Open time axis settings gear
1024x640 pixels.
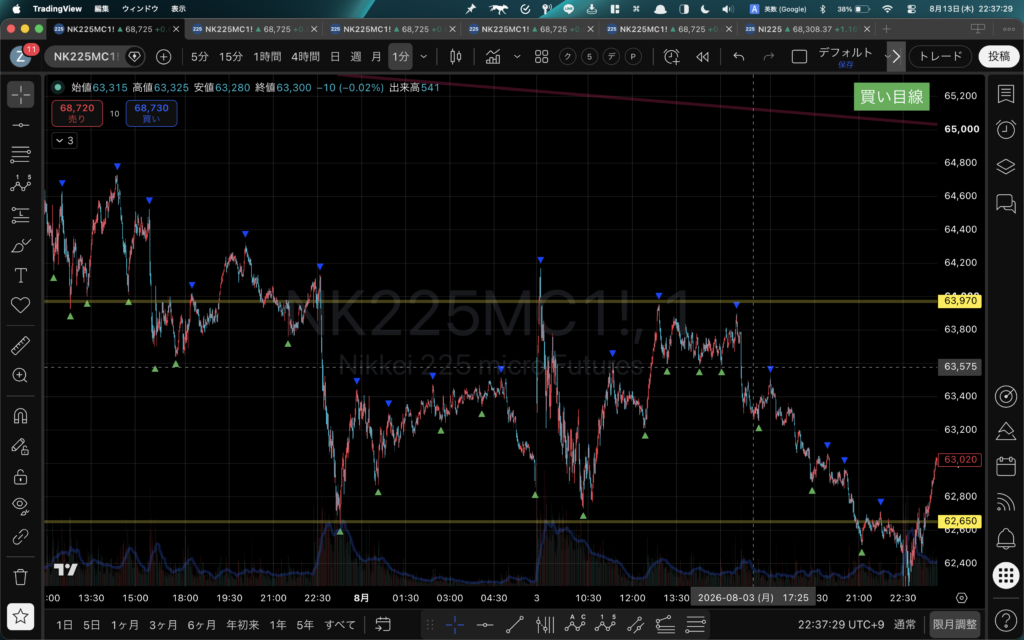[961, 598]
